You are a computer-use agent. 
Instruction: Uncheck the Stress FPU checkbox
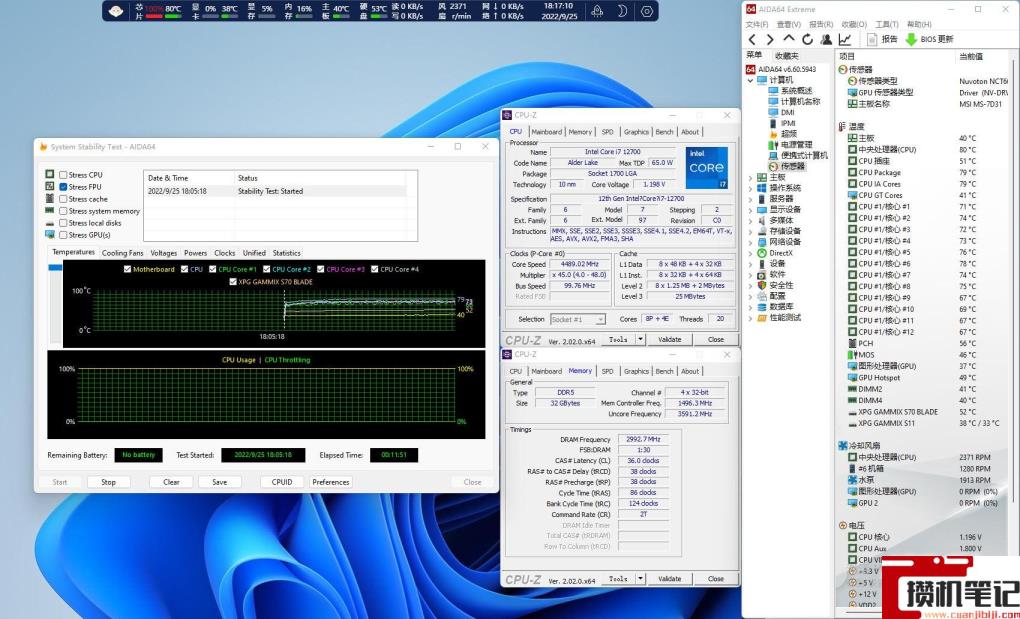coord(63,187)
